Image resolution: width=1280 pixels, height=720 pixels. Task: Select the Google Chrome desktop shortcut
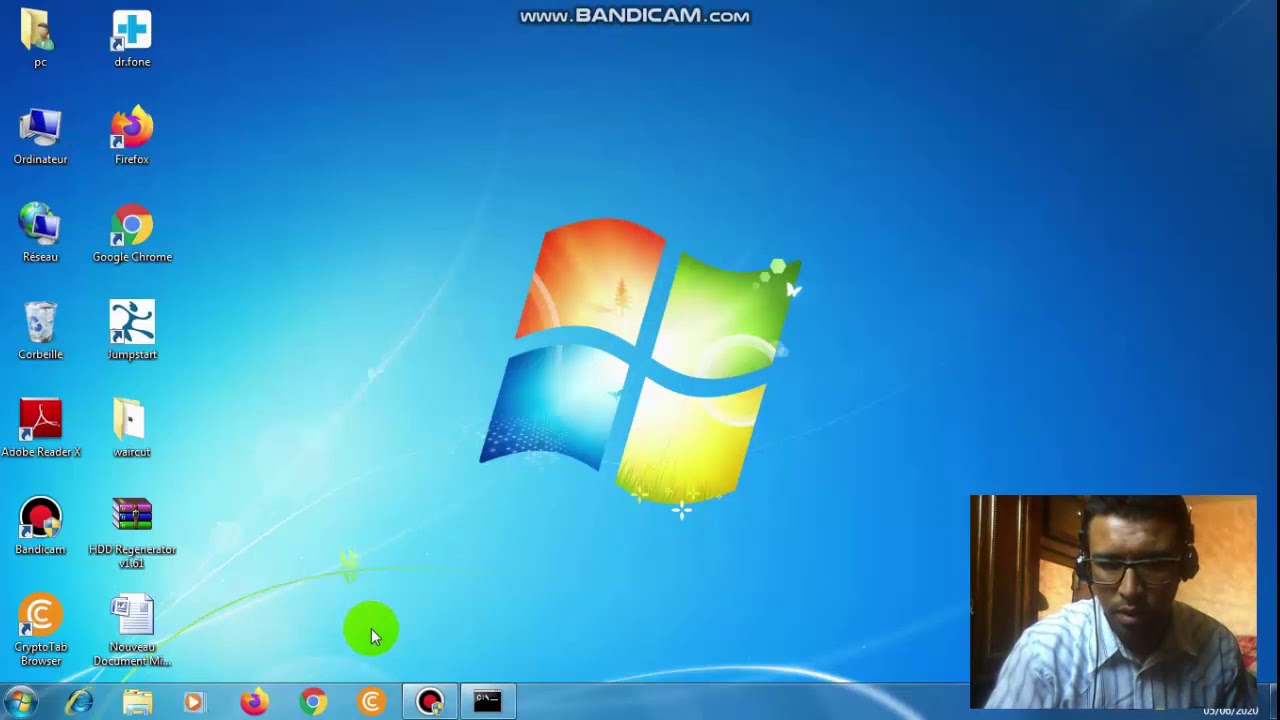132,233
